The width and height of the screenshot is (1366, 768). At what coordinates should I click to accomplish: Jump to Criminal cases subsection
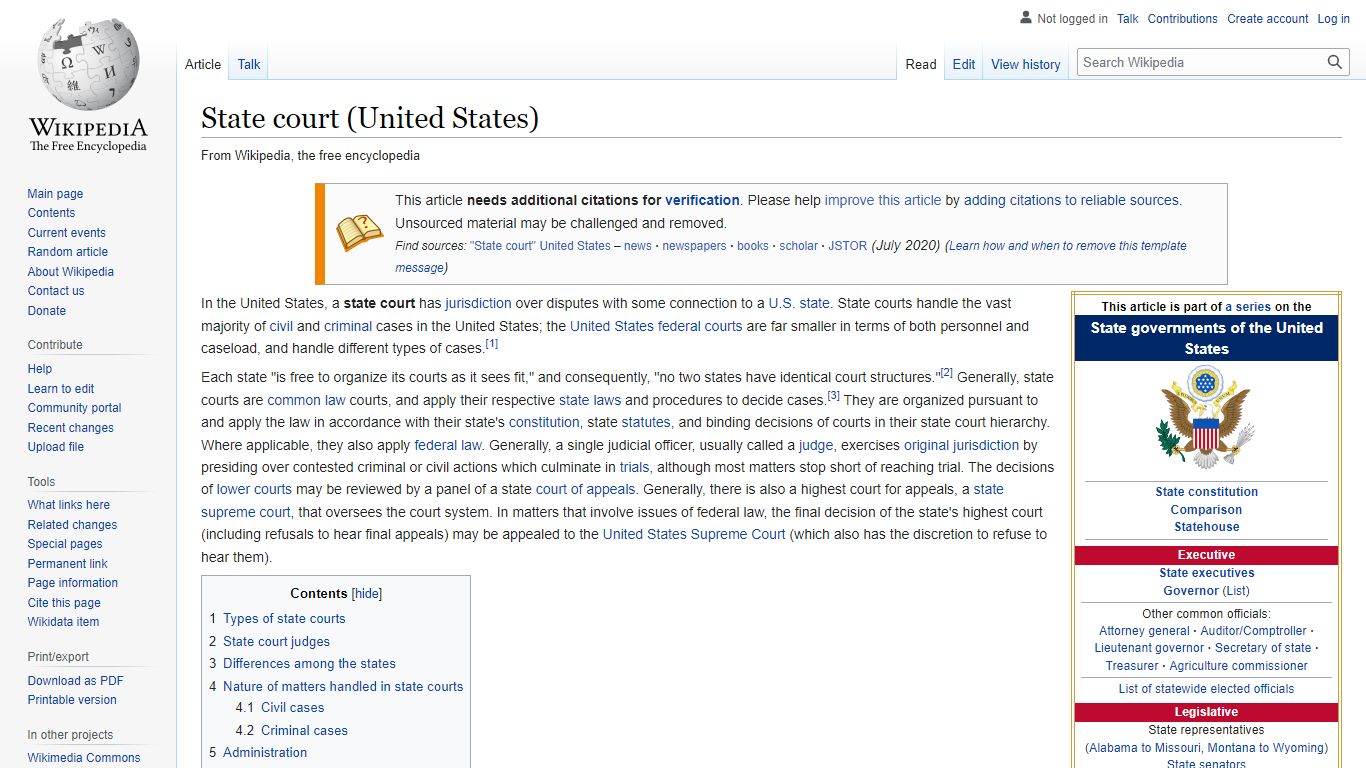[304, 731]
